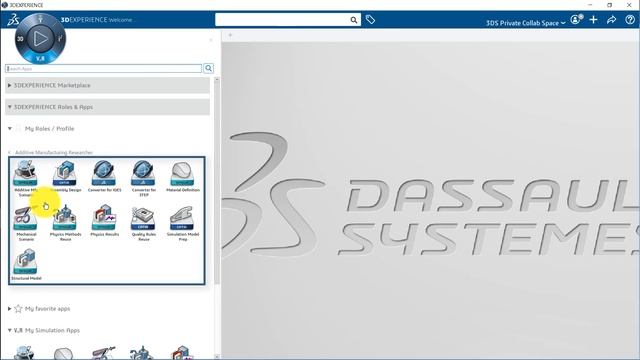Image resolution: width=640 pixels, height=360 pixels.
Task: Click the favorite apps star icon
Action: point(18,309)
